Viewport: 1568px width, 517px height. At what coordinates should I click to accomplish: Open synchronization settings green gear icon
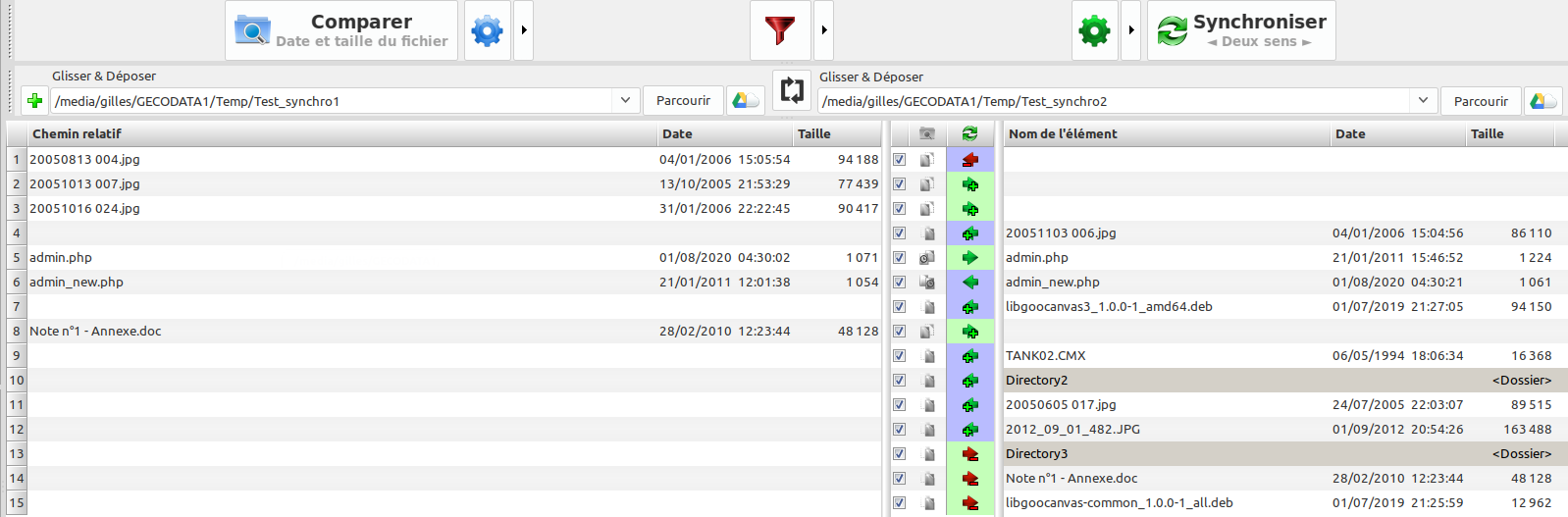[1094, 30]
